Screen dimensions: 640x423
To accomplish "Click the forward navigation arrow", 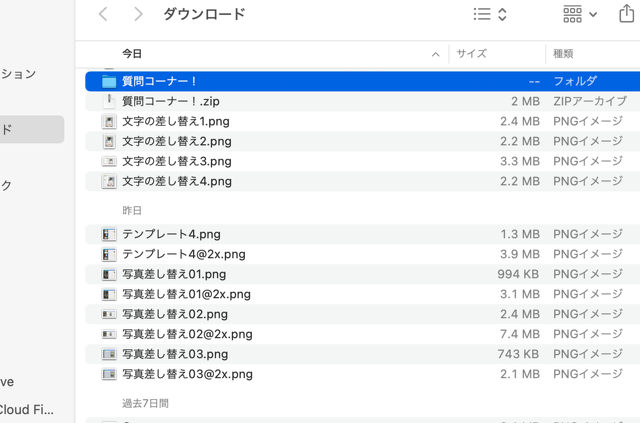I will [x=138, y=14].
